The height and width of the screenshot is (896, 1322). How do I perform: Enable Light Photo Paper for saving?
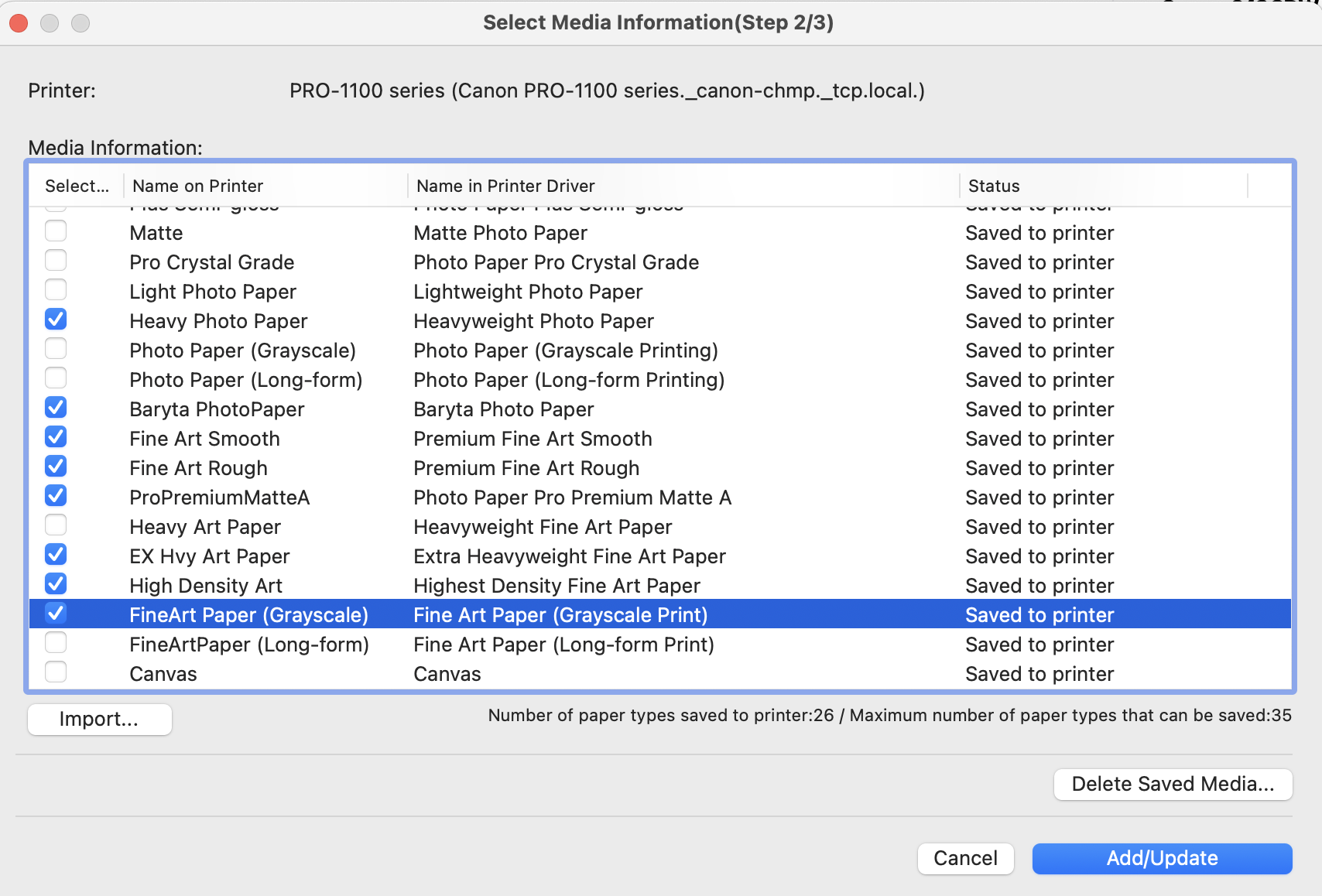(55, 289)
